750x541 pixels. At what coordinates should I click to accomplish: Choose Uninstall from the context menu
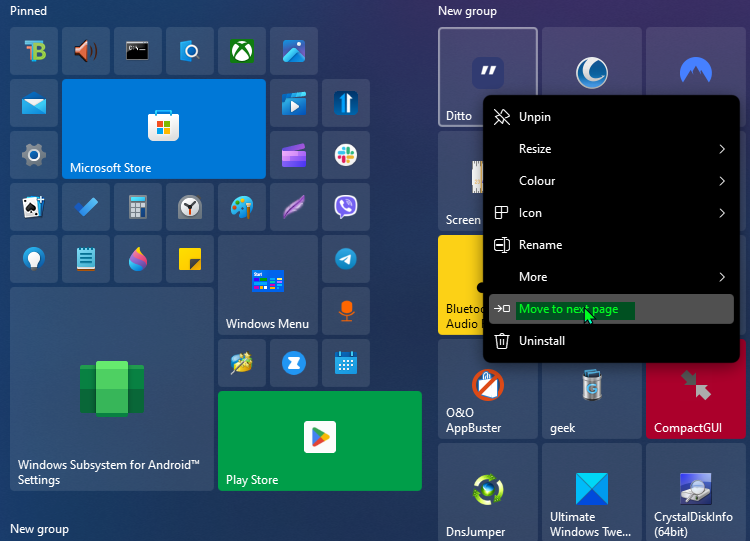(611, 341)
